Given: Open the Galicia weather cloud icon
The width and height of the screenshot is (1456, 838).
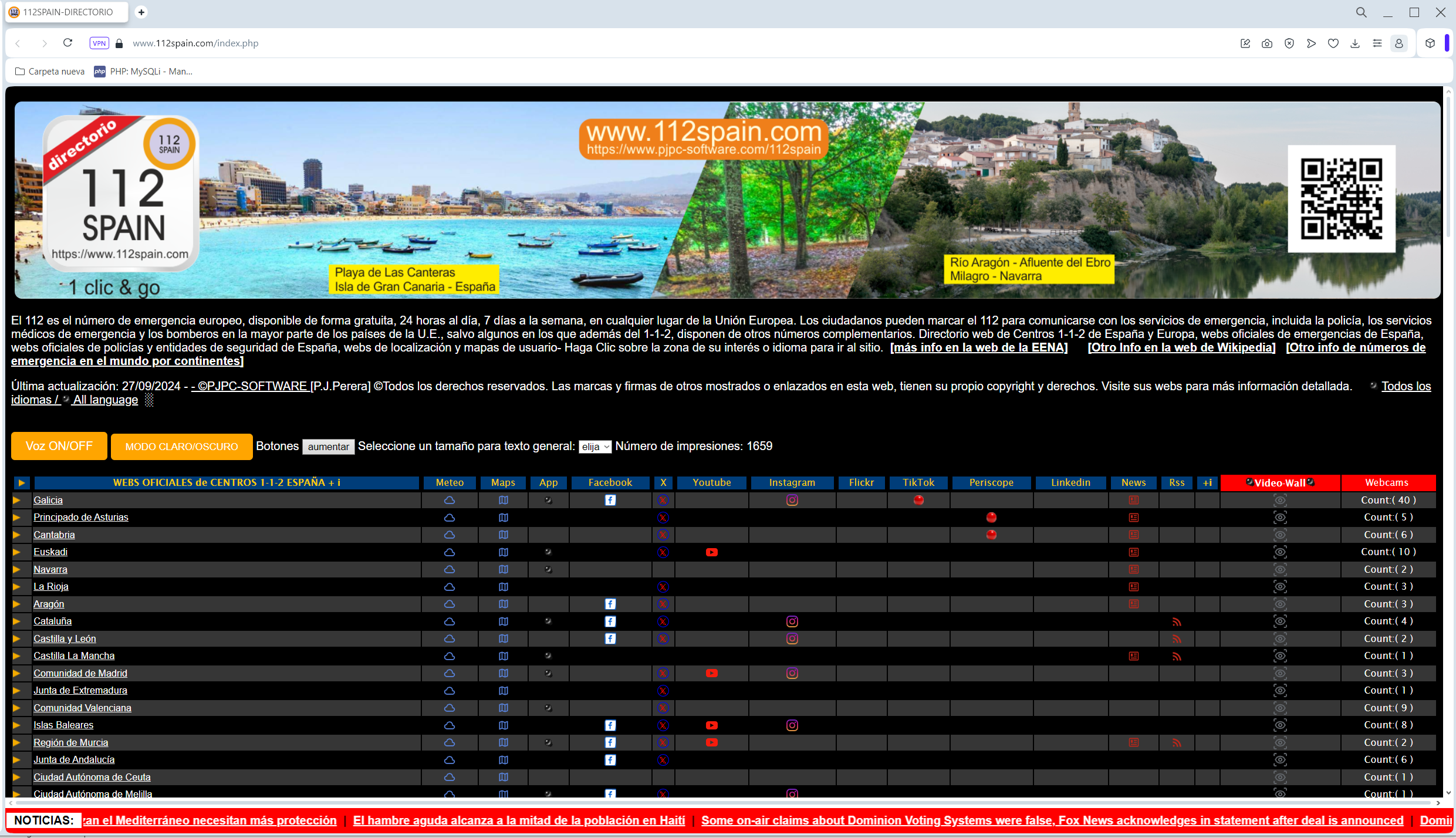Looking at the screenshot, I should (x=450, y=500).
